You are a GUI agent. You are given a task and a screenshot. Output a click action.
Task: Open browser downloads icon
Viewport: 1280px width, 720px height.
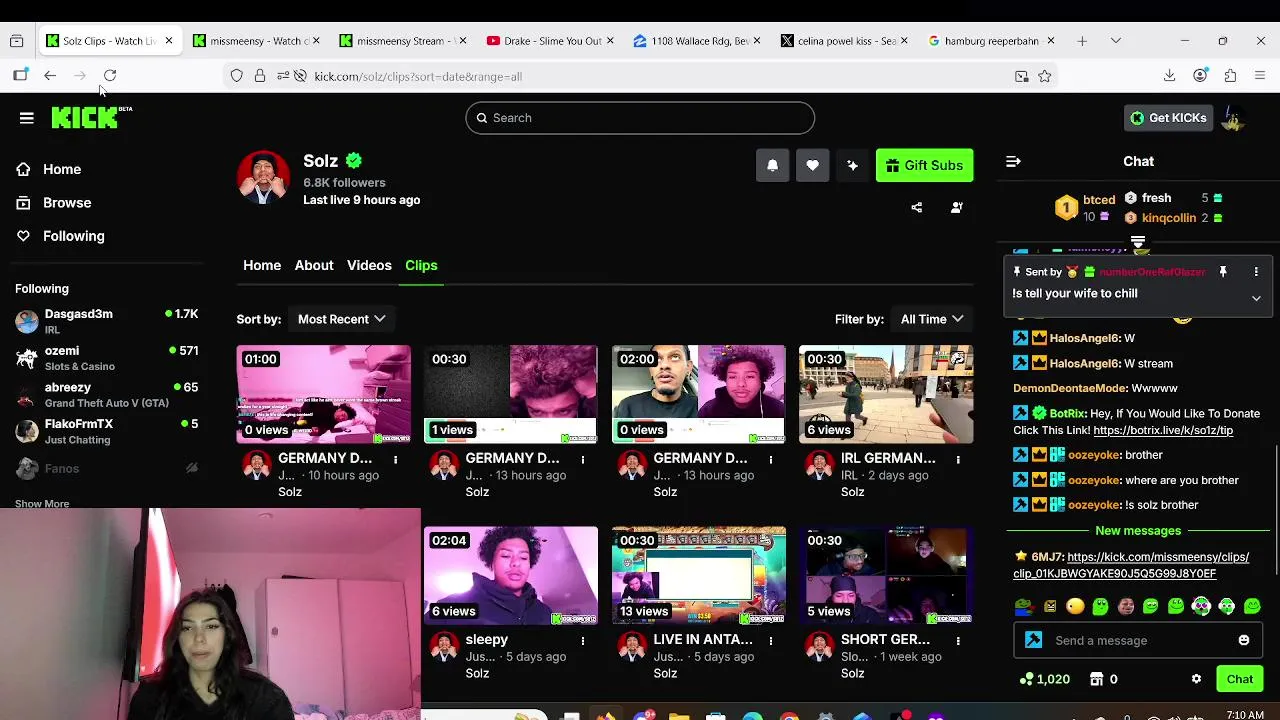1169,76
